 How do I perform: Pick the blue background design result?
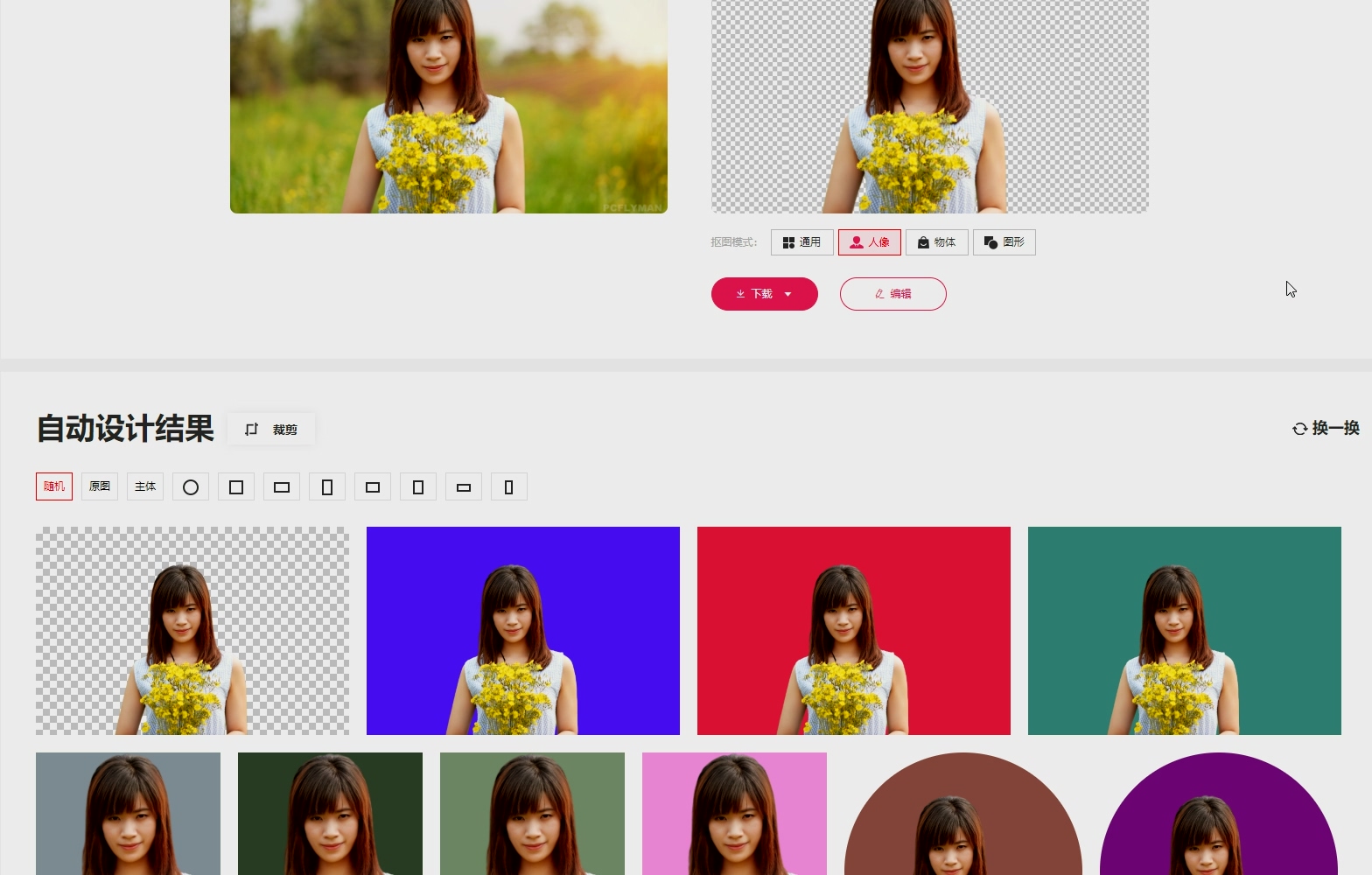pos(523,631)
